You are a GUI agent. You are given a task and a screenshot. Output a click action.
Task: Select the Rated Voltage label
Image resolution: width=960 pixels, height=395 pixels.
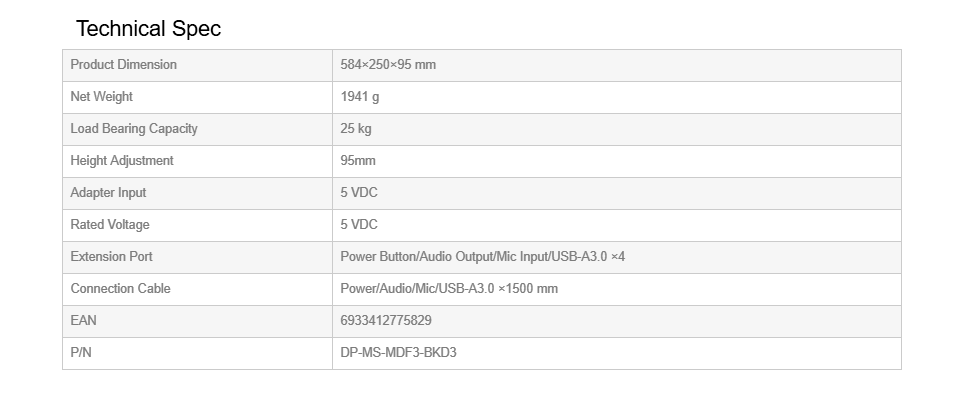pyautogui.click(x=110, y=225)
